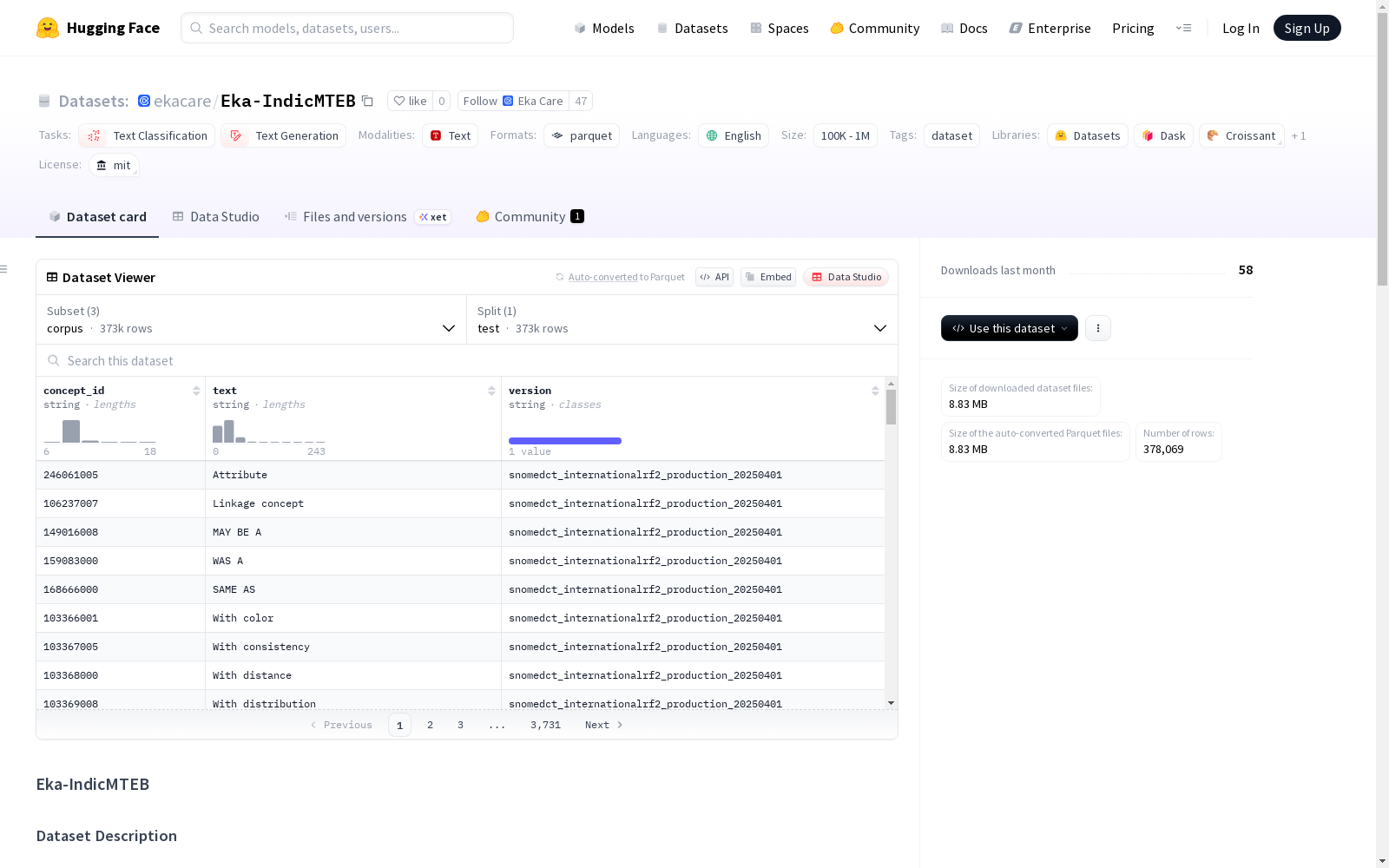The image size is (1389, 868).
Task: Open the Models menu item
Action: (604, 28)
